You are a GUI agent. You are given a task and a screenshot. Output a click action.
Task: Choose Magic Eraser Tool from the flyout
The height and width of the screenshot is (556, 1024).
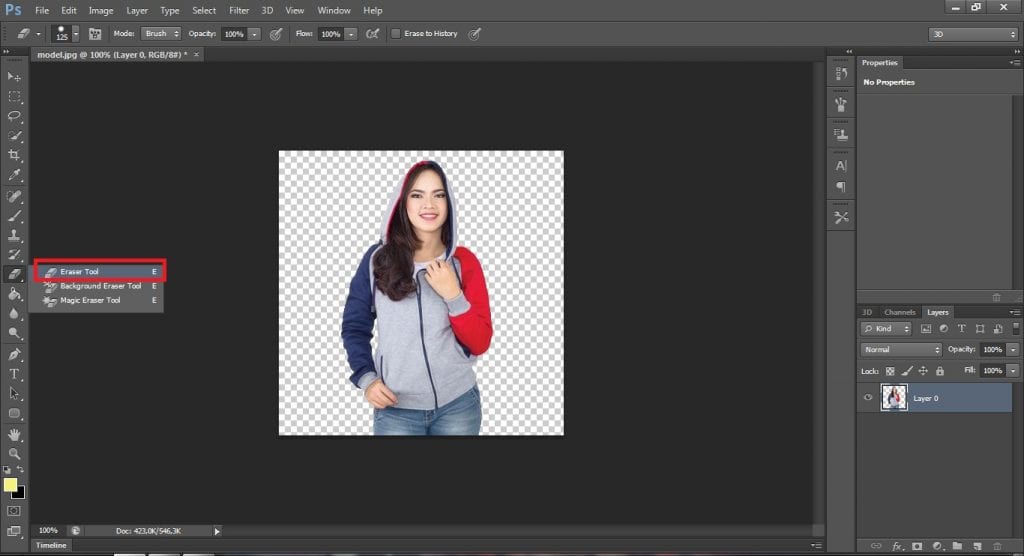[x=90, y=300]
